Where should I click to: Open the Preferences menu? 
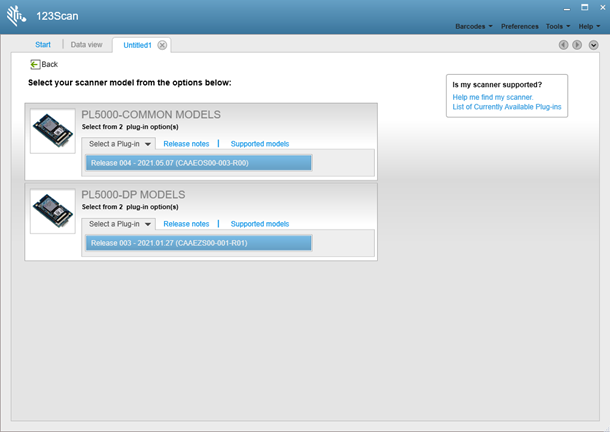point(519,26)
